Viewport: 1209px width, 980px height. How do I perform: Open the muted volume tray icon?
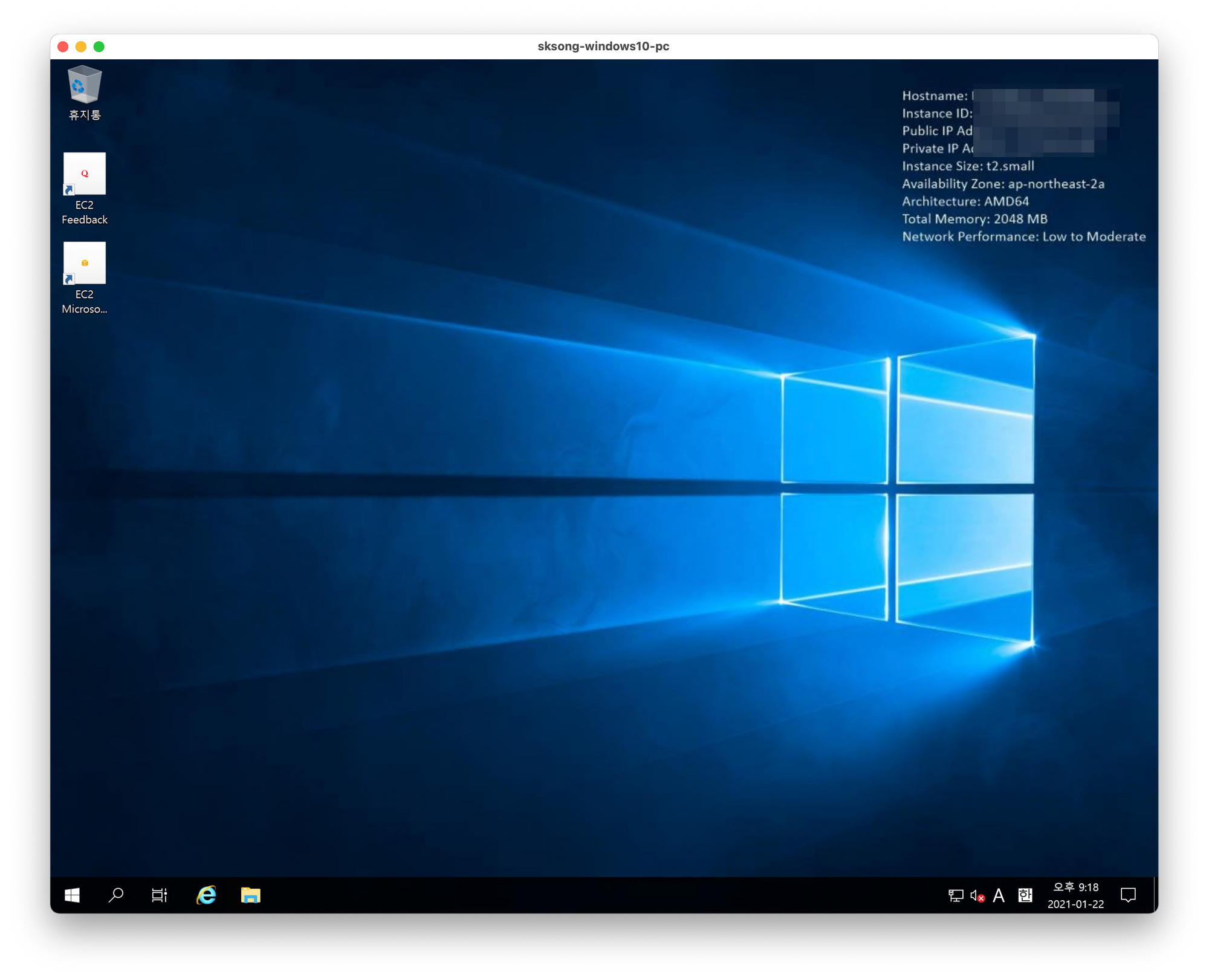point(977,896)
